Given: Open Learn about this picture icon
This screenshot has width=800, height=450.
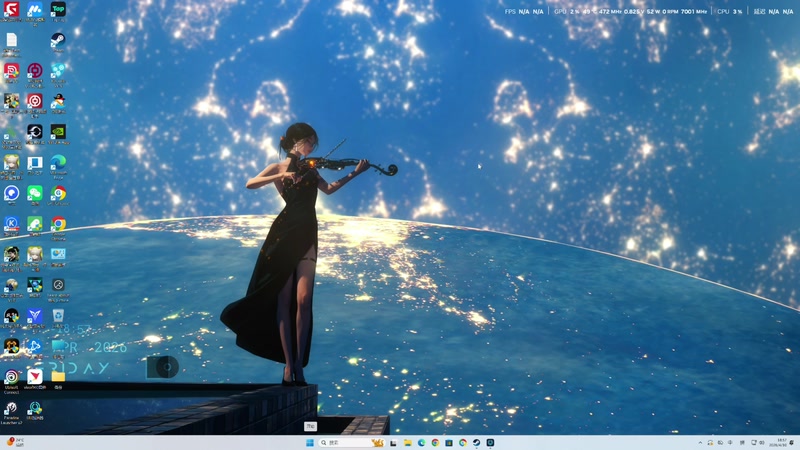Looking at the screenshot, I should pos(58,289).
